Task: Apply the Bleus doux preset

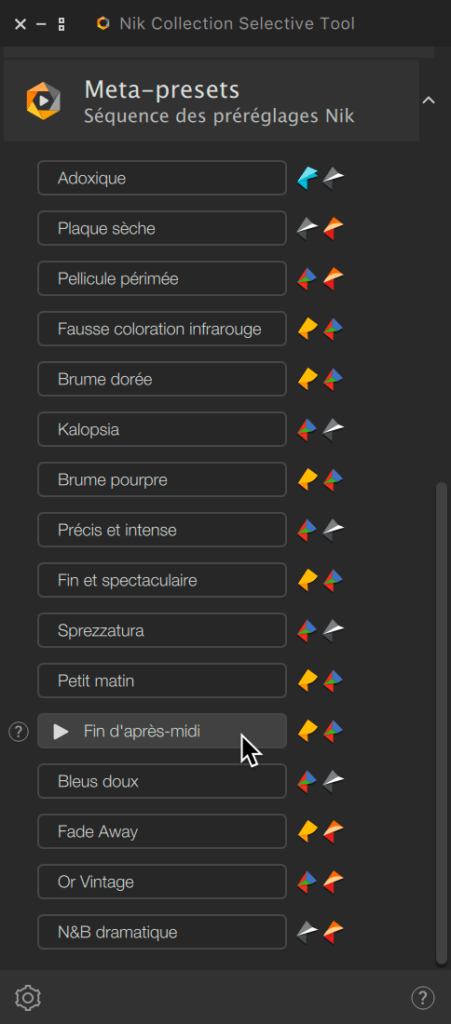Action: pos(162,781)
